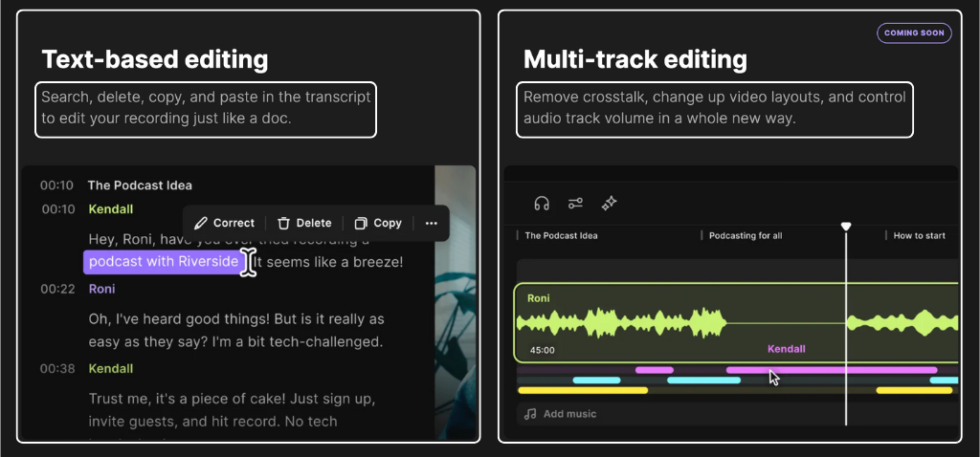980x457 pixels.
Task: Click the Copy icon in popup toolbar
Action: coord(361,223)
